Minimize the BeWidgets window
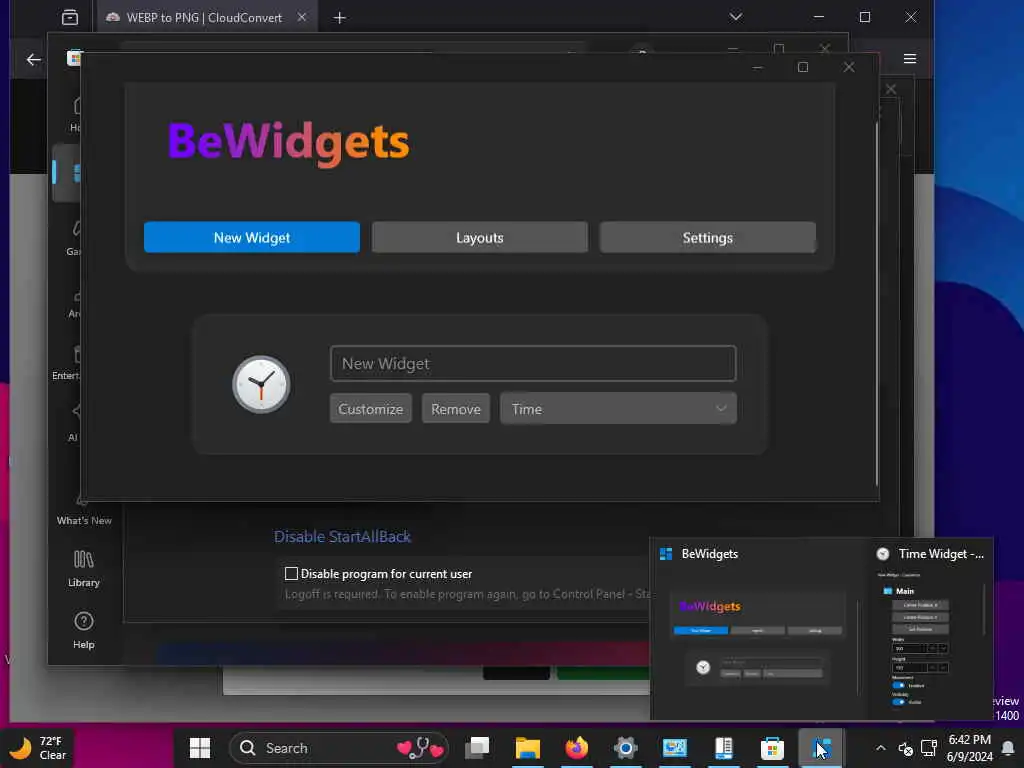 click(x=758, y=67)
